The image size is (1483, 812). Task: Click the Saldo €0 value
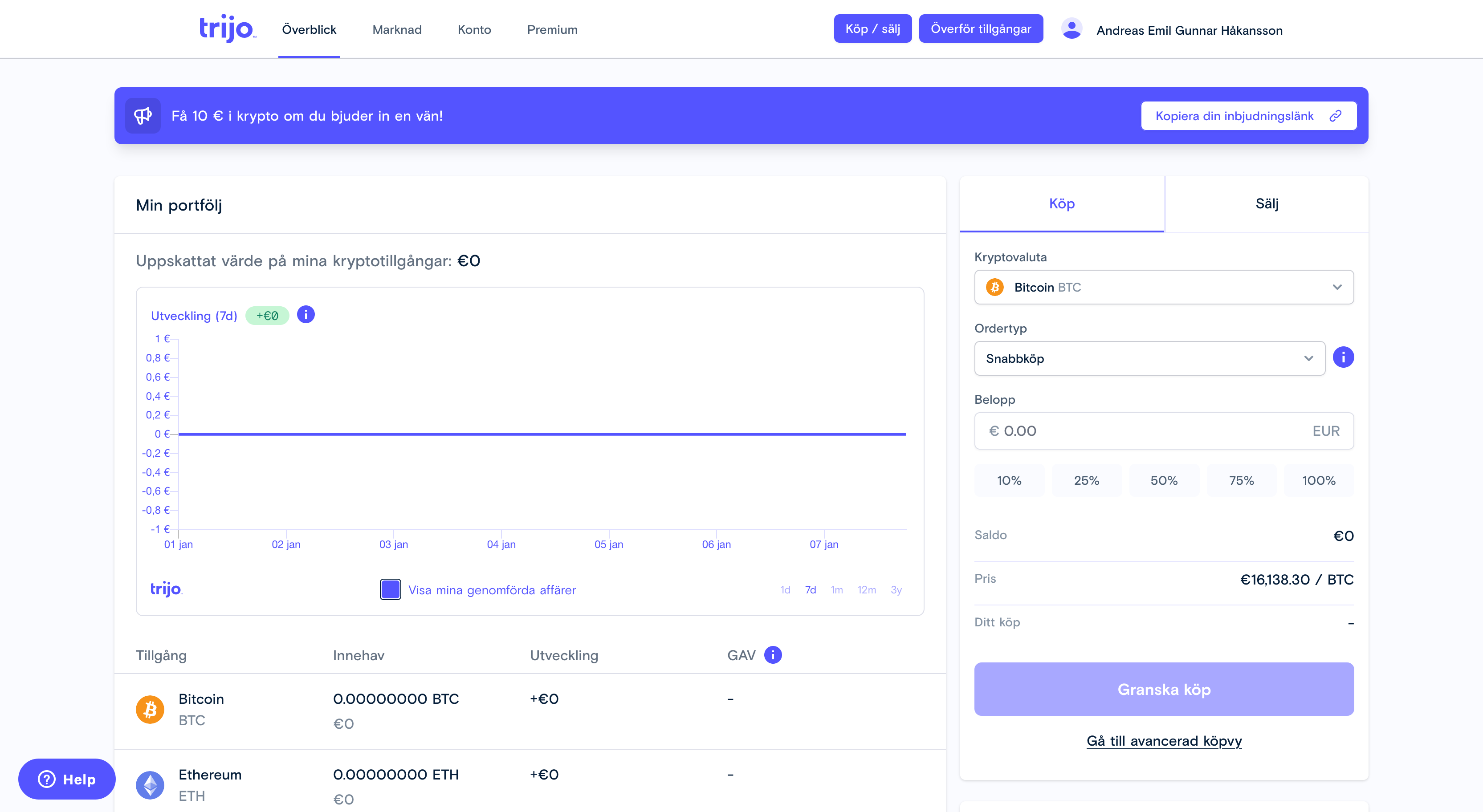[x=1343, y=536]
